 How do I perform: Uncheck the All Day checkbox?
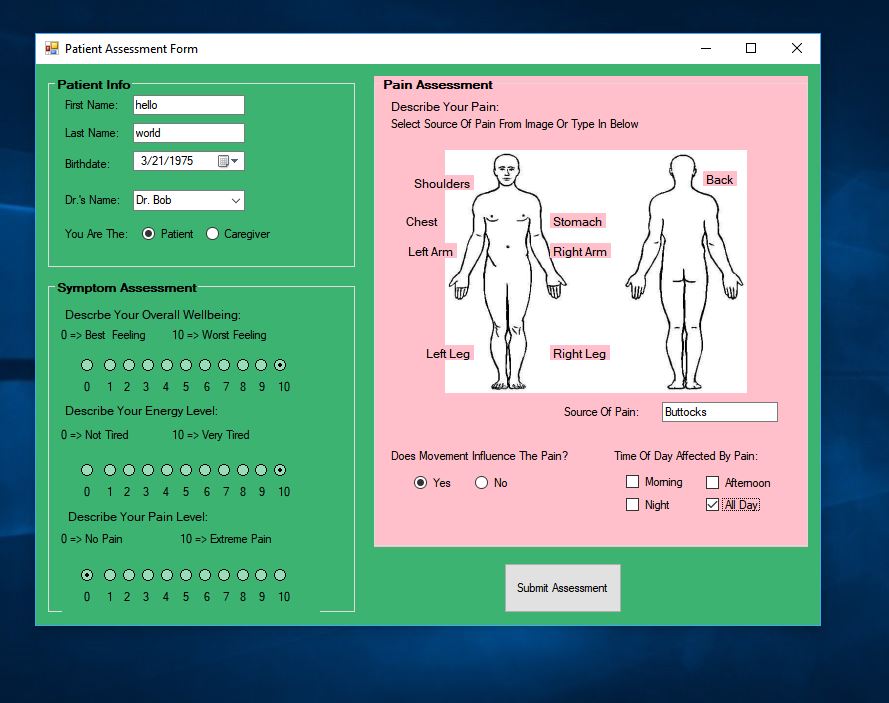click(712, 504)
